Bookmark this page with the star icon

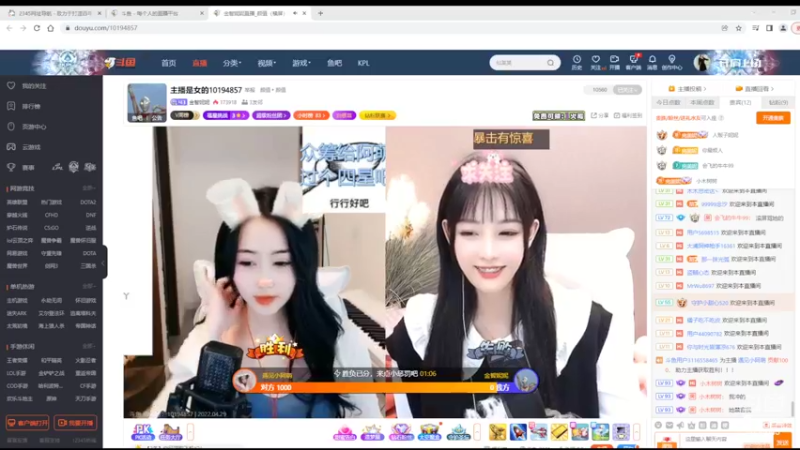(x=738, y=28)
